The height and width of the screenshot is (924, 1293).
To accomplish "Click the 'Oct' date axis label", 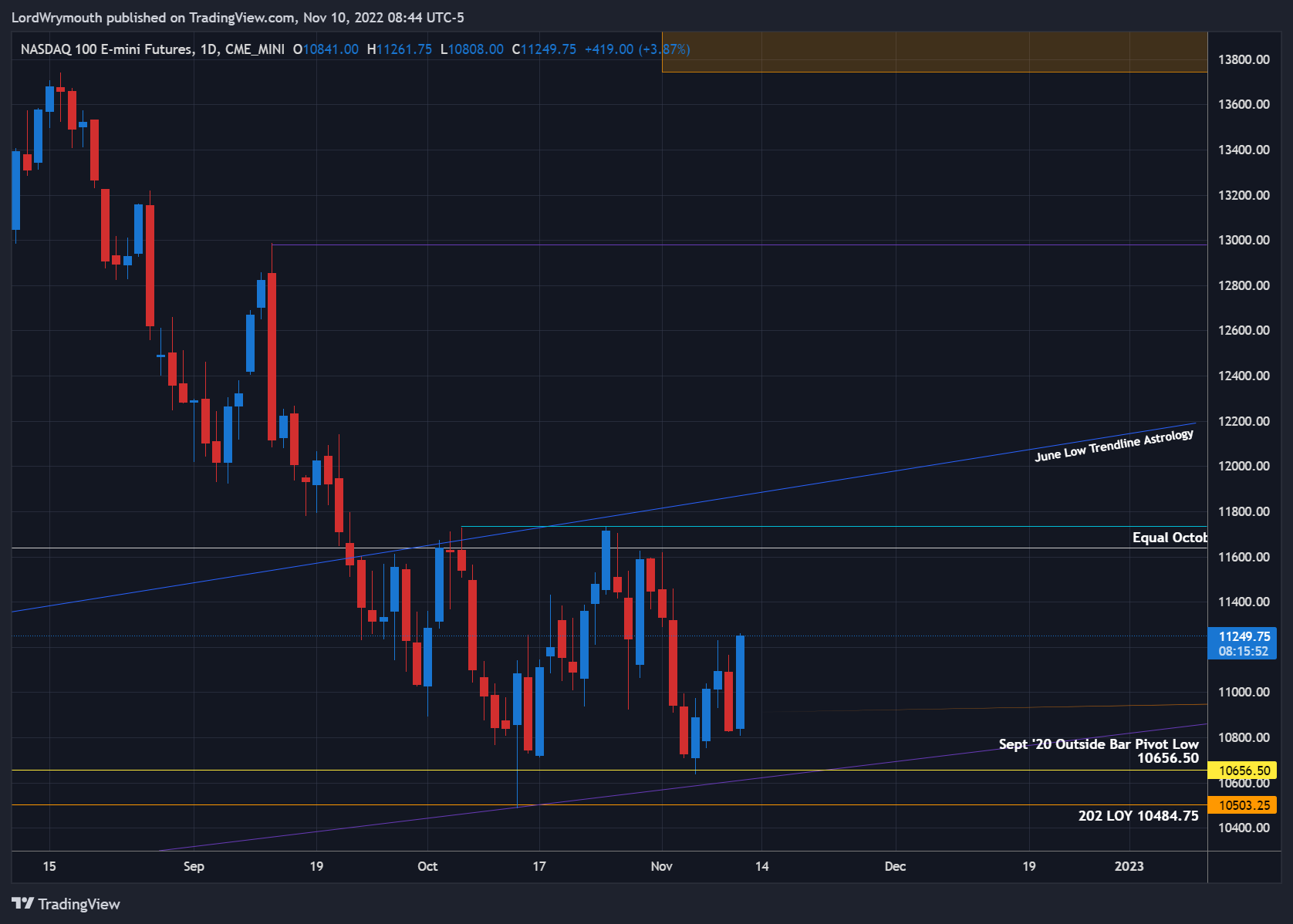I will coord(427,866).
